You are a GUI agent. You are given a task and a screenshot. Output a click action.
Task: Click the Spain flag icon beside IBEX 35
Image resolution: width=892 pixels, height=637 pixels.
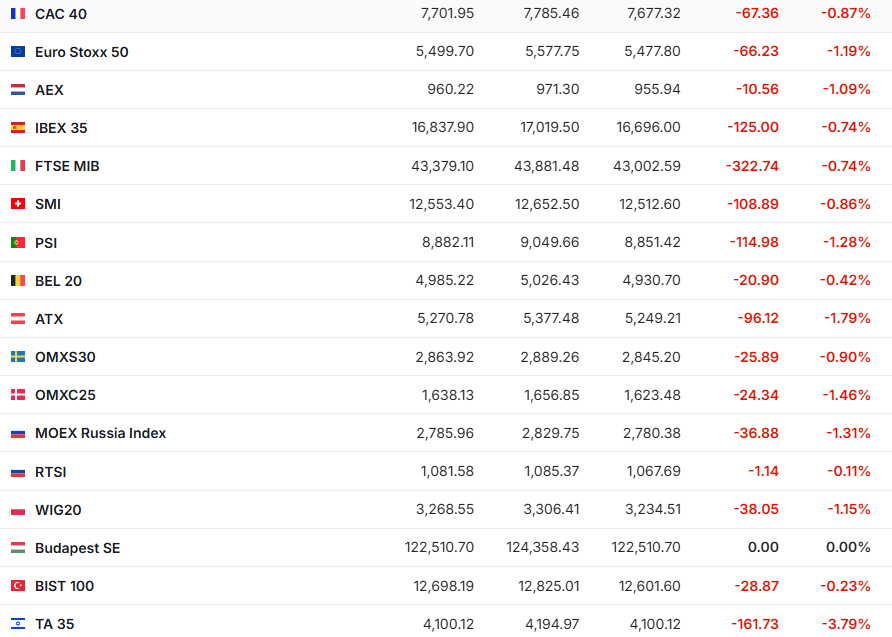[x=18, y=128]
